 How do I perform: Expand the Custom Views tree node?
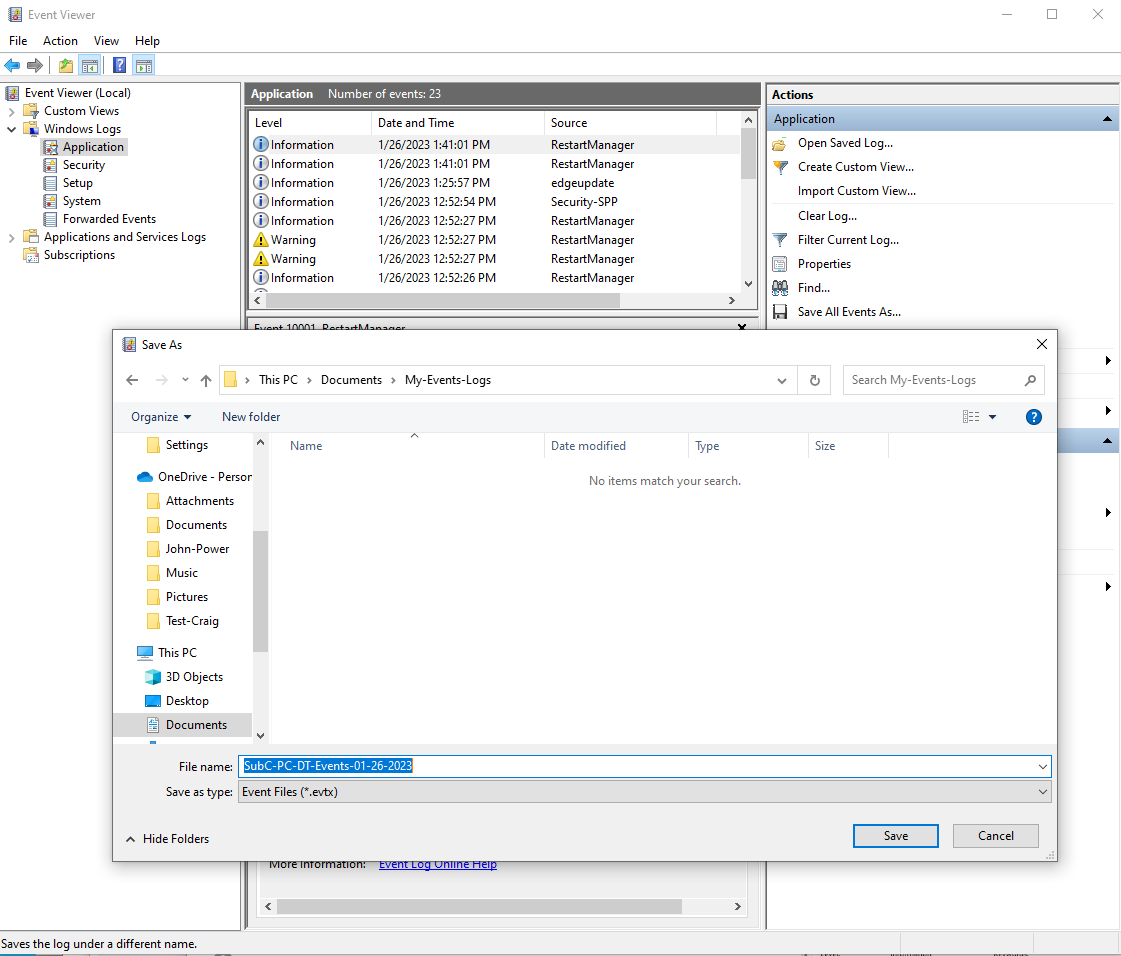point(12,111)
